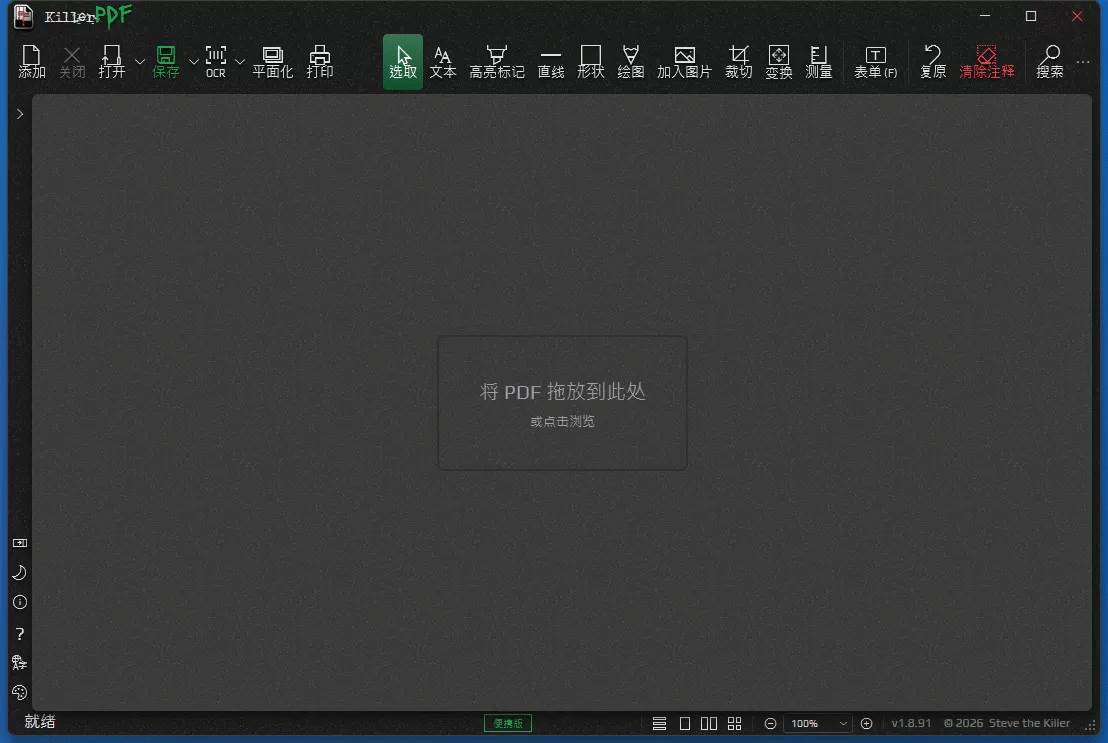The height and width of the screenshot is (743, 1108).
Task: Zoom out with the minus button
Action: coord(770,723)
